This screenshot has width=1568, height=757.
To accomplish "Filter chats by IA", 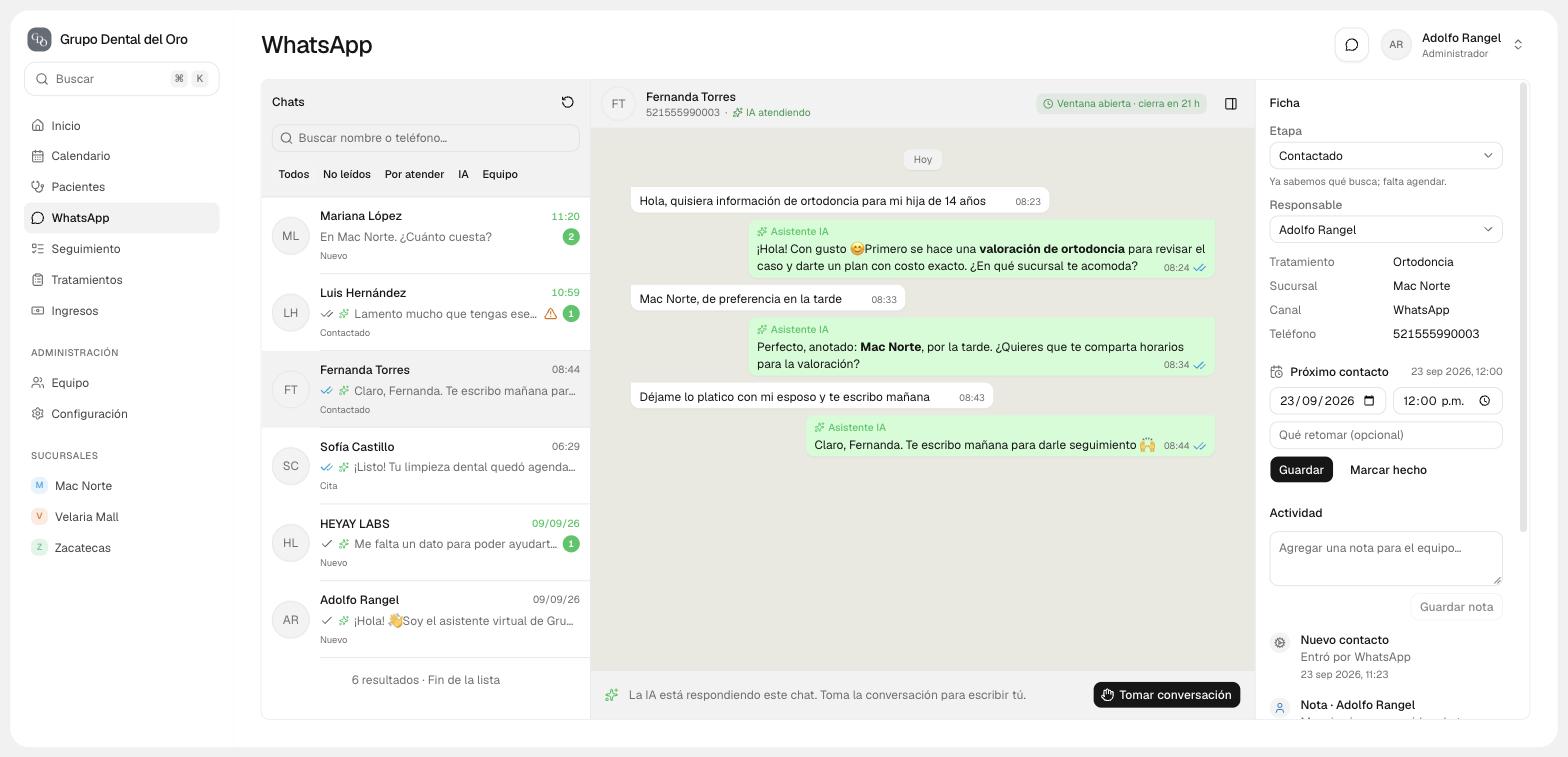I will [463, 174].
